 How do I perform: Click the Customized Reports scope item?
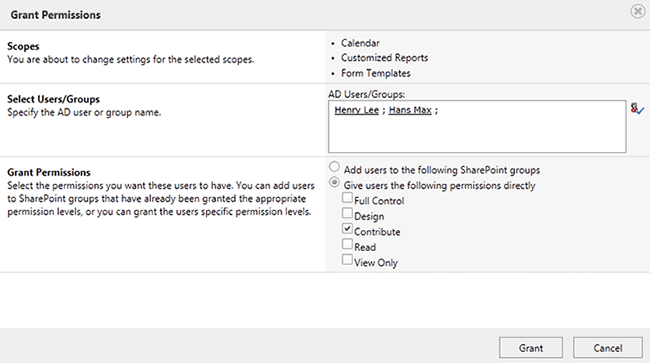click(x=384, y=58)
